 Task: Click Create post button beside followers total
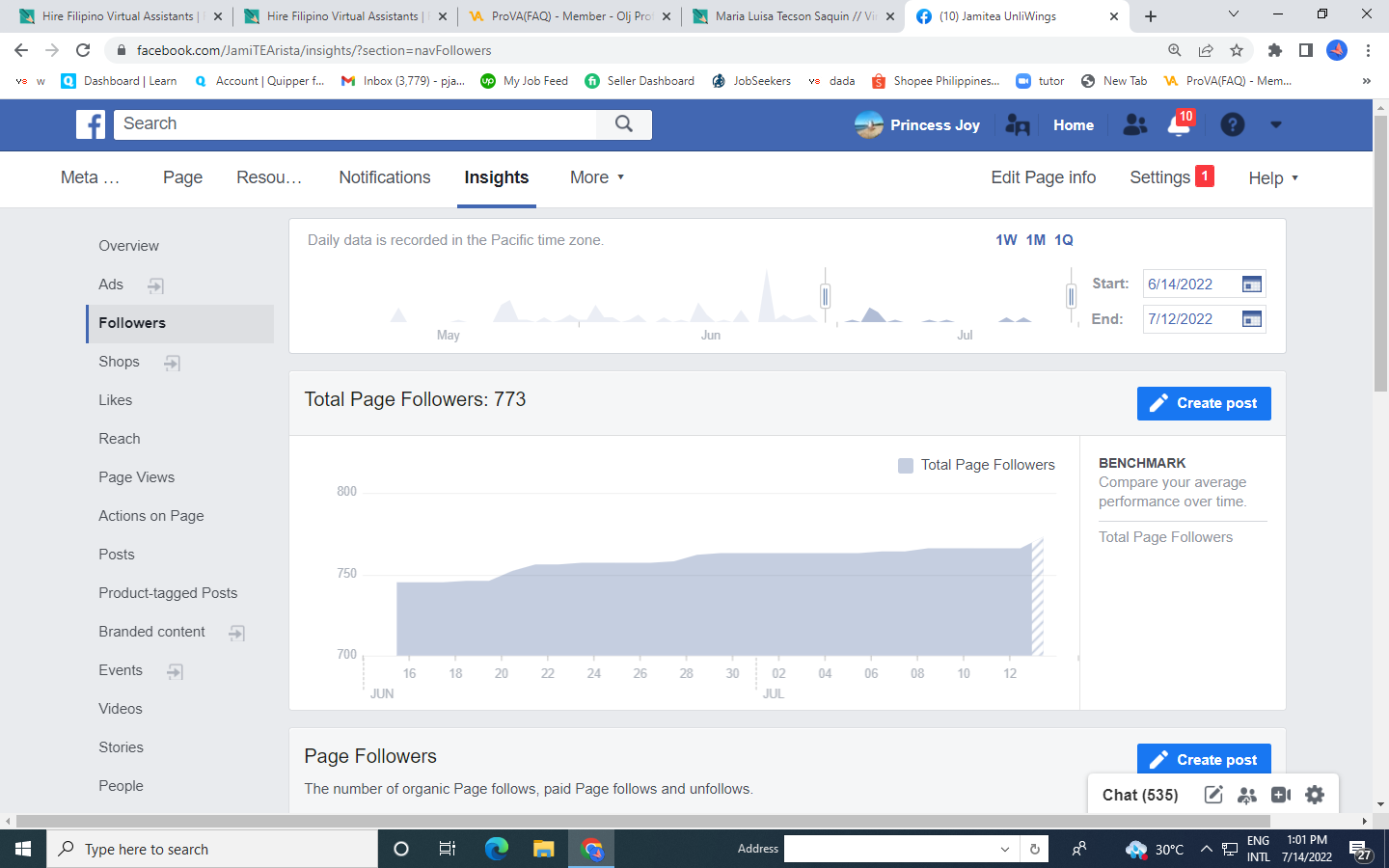coord(1204,403)
